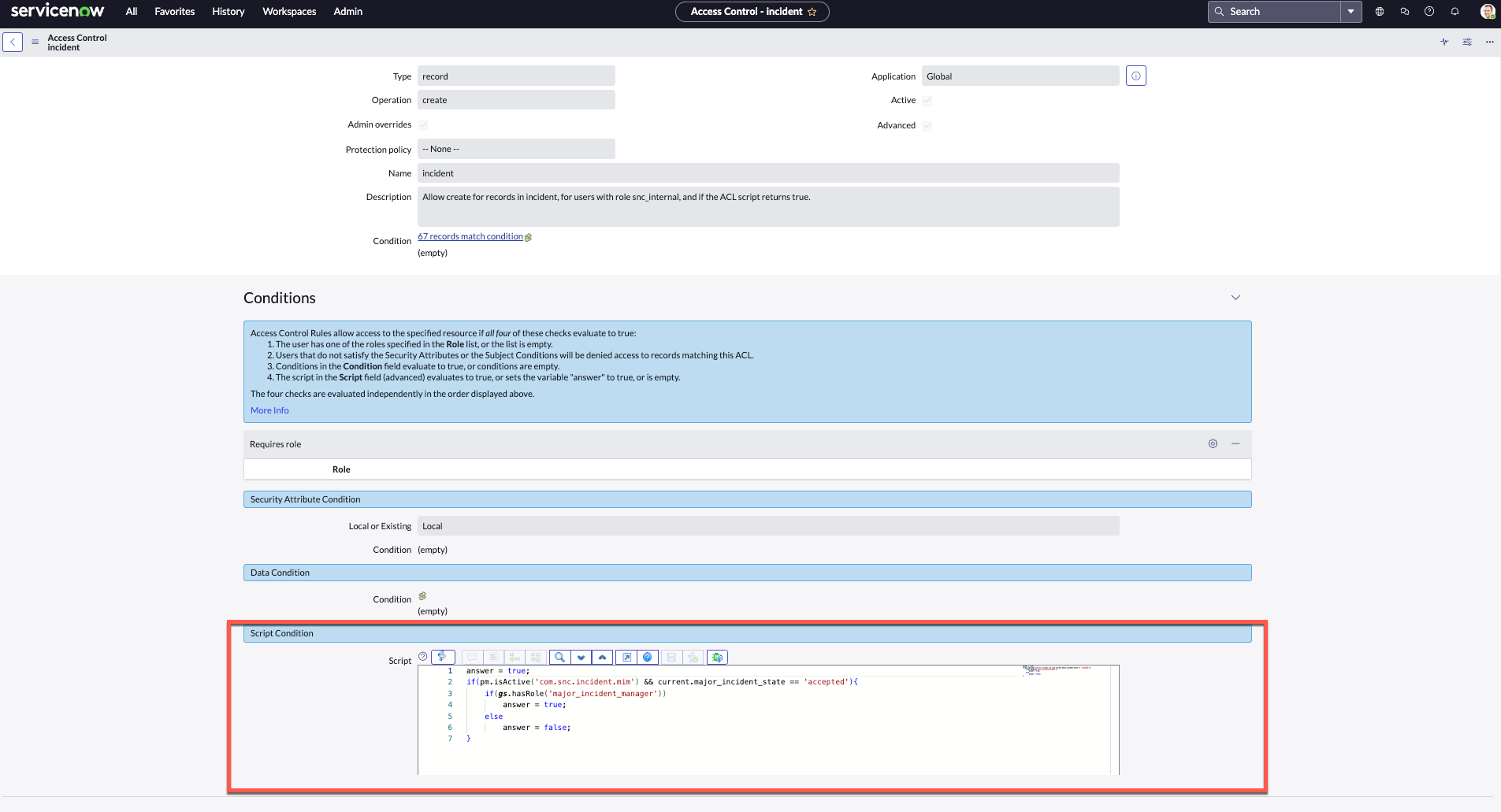Open the search scope dropdown arrow
Screen dimensions: 1501x812
tap(1351, 11)
